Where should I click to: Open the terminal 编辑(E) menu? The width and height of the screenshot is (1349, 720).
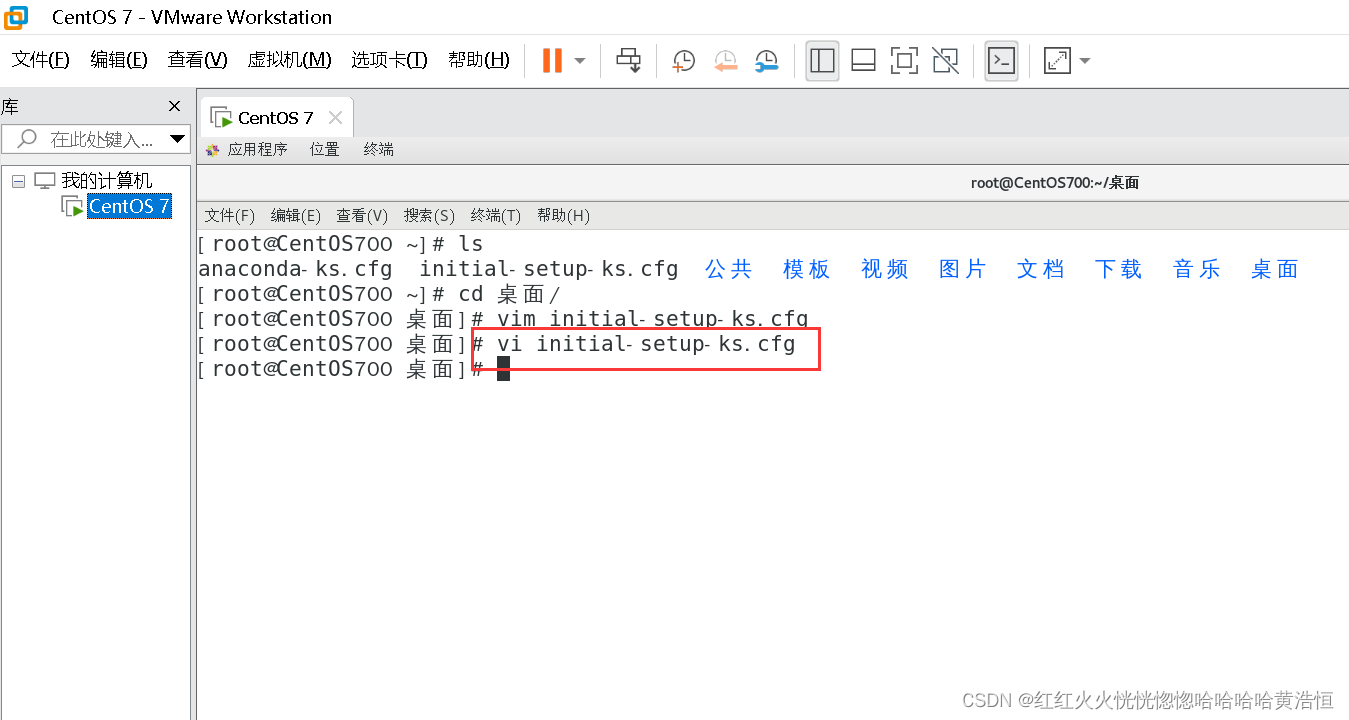(296, 215)
